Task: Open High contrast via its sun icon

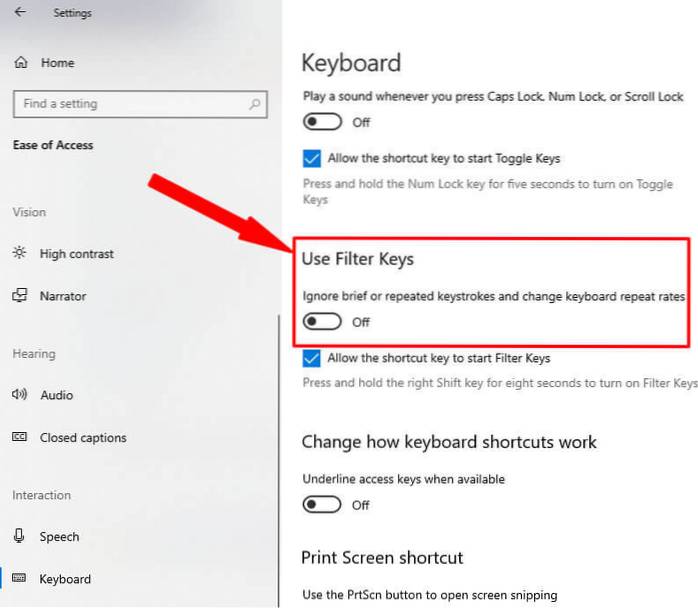Action: 20,253
